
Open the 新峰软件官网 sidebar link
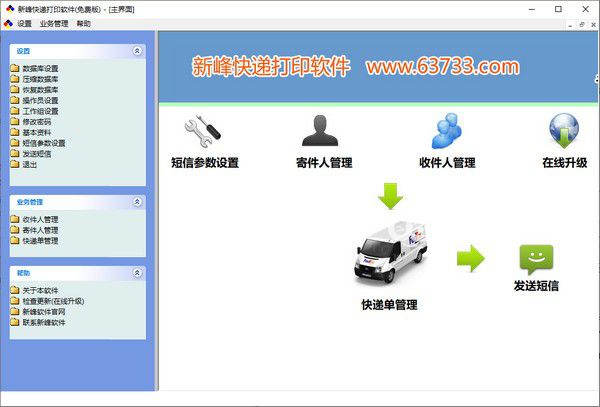[x=44, y=312]
